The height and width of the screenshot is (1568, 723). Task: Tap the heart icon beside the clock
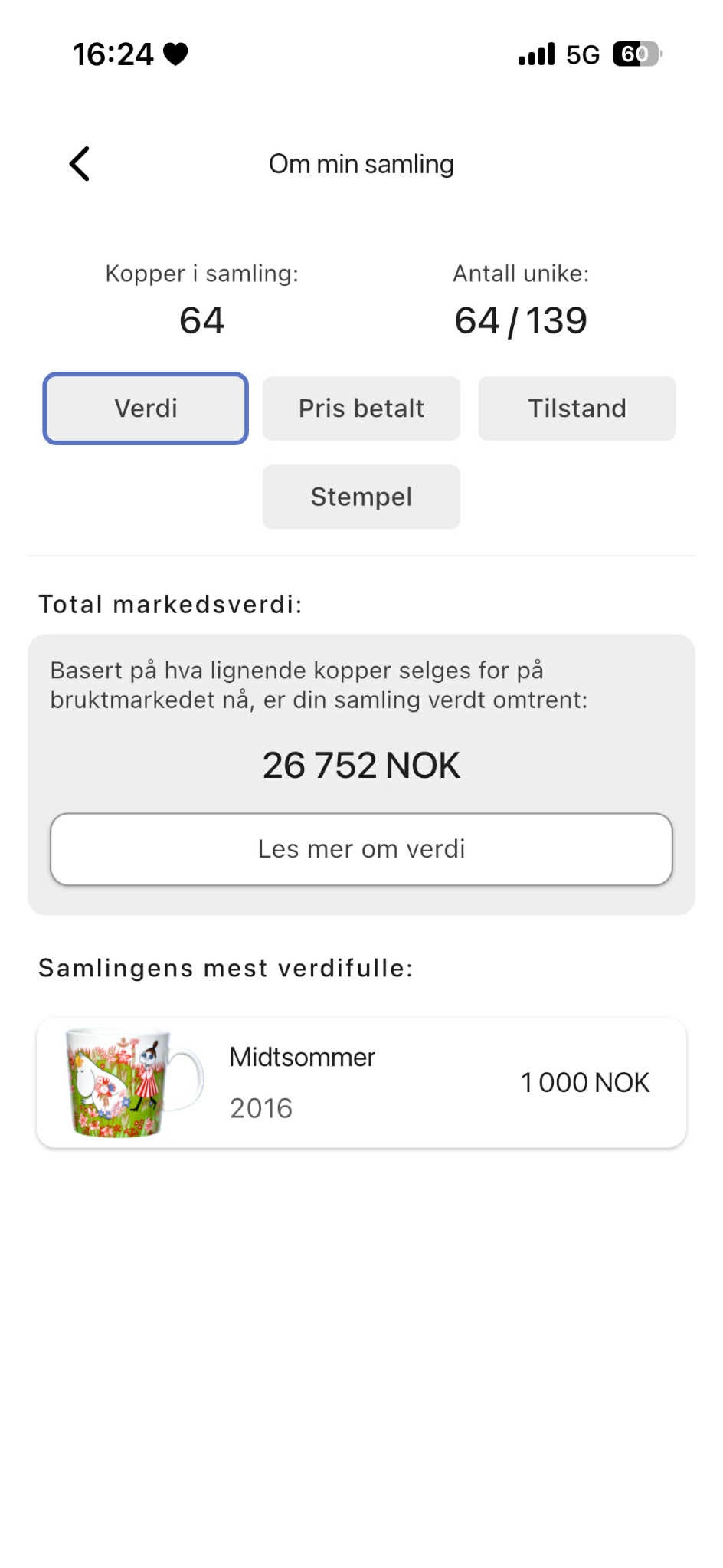[x=175, y=54]
